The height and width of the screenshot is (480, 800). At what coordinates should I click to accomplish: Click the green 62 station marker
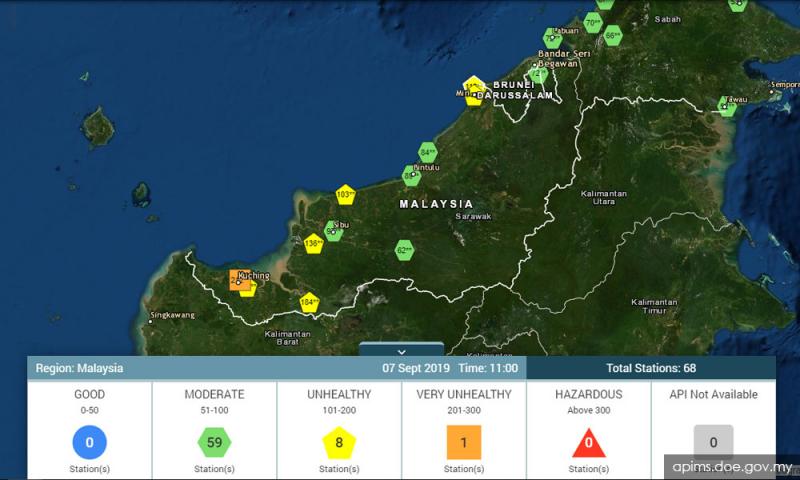pyautogui.click(x=404, y=249)
